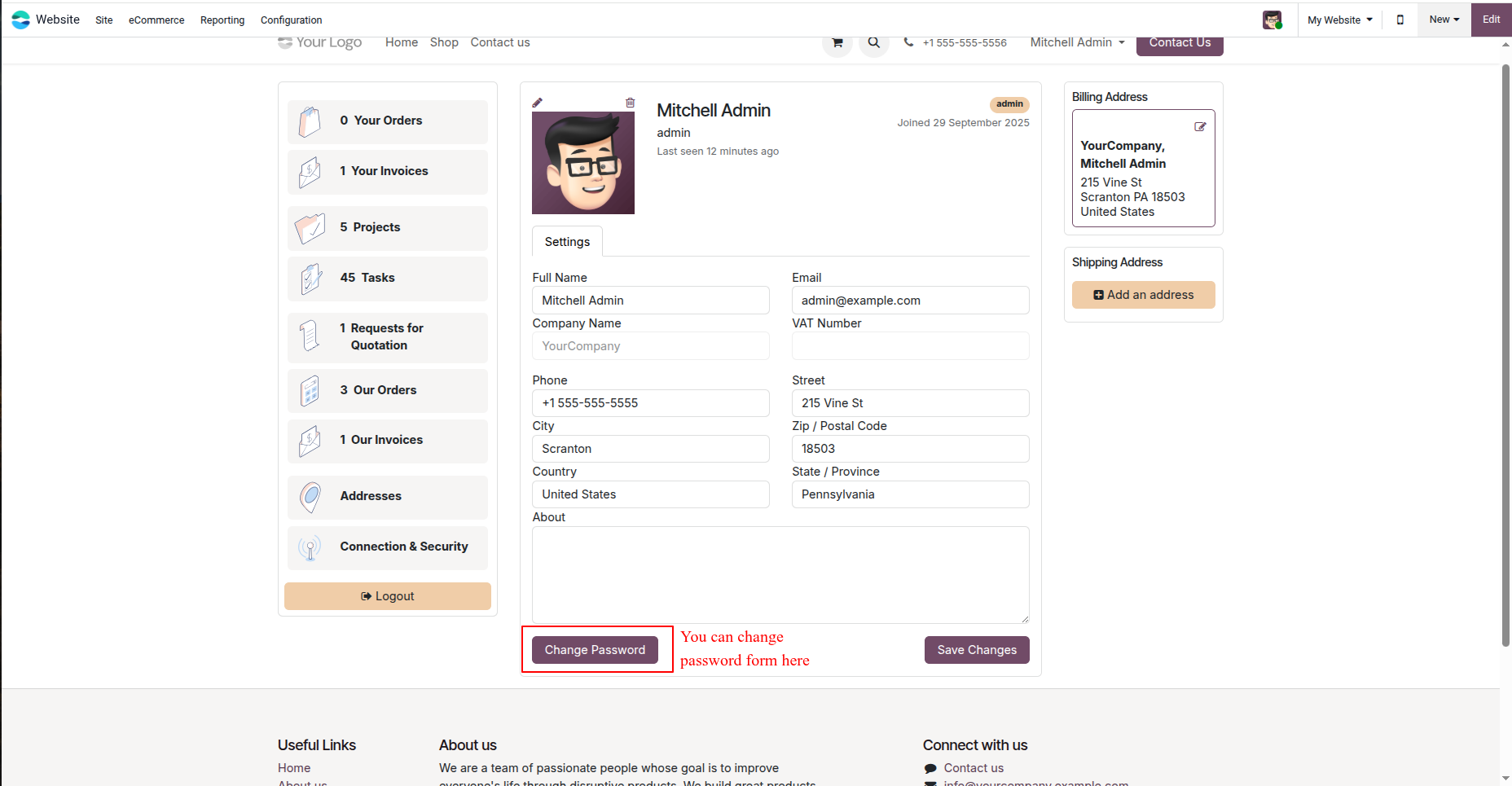Viewport: 1512px width, 786px height.
Task: Expand Mitchell Admin user menu
Action: pos(1077,42)
